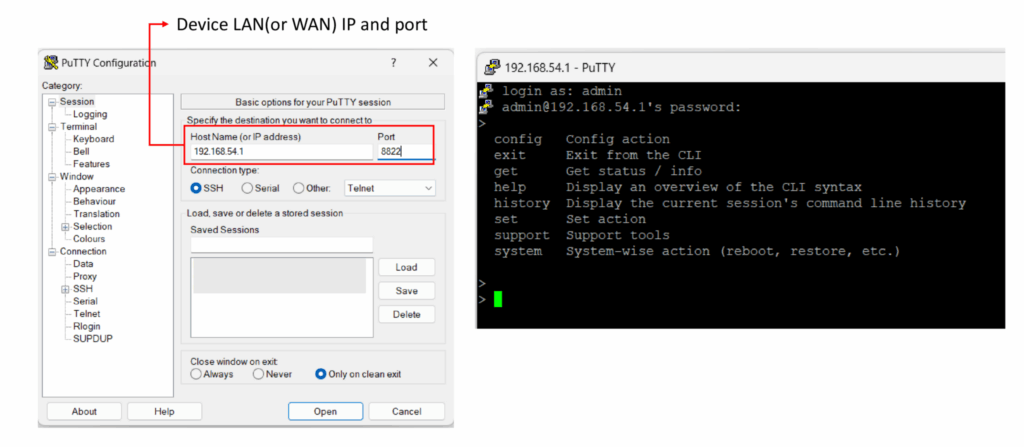Click the Open button to connect
The width and height of the screenshot is (1024, 447).
(x=325, y=411)
